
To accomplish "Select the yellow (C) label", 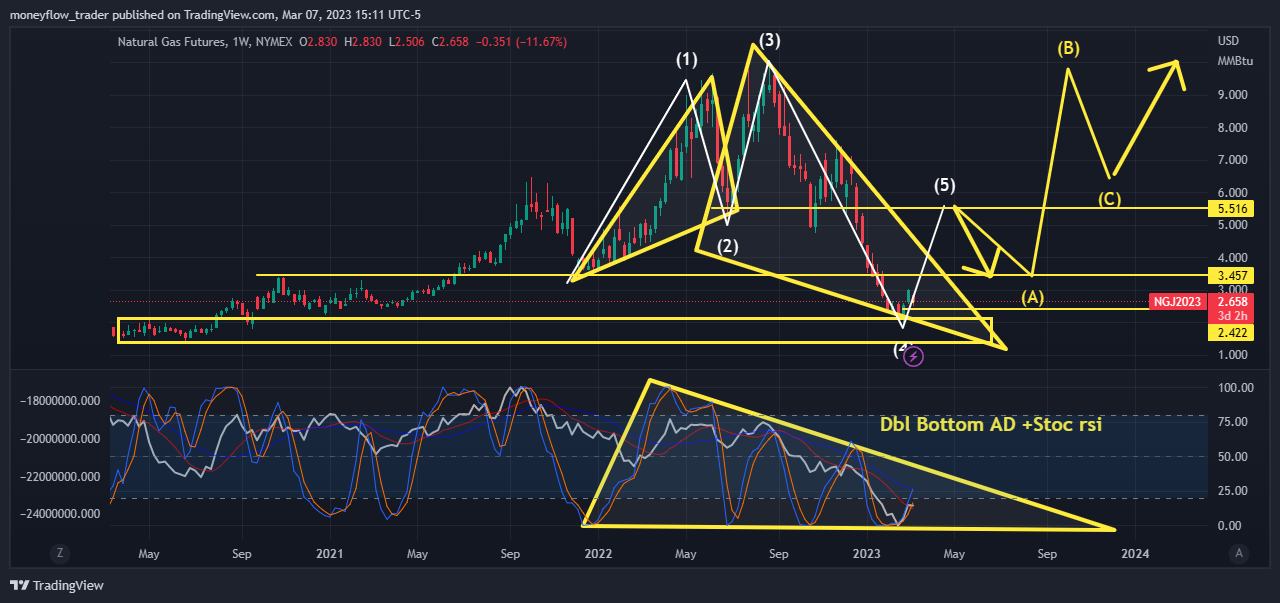I will pos(1109,199).
